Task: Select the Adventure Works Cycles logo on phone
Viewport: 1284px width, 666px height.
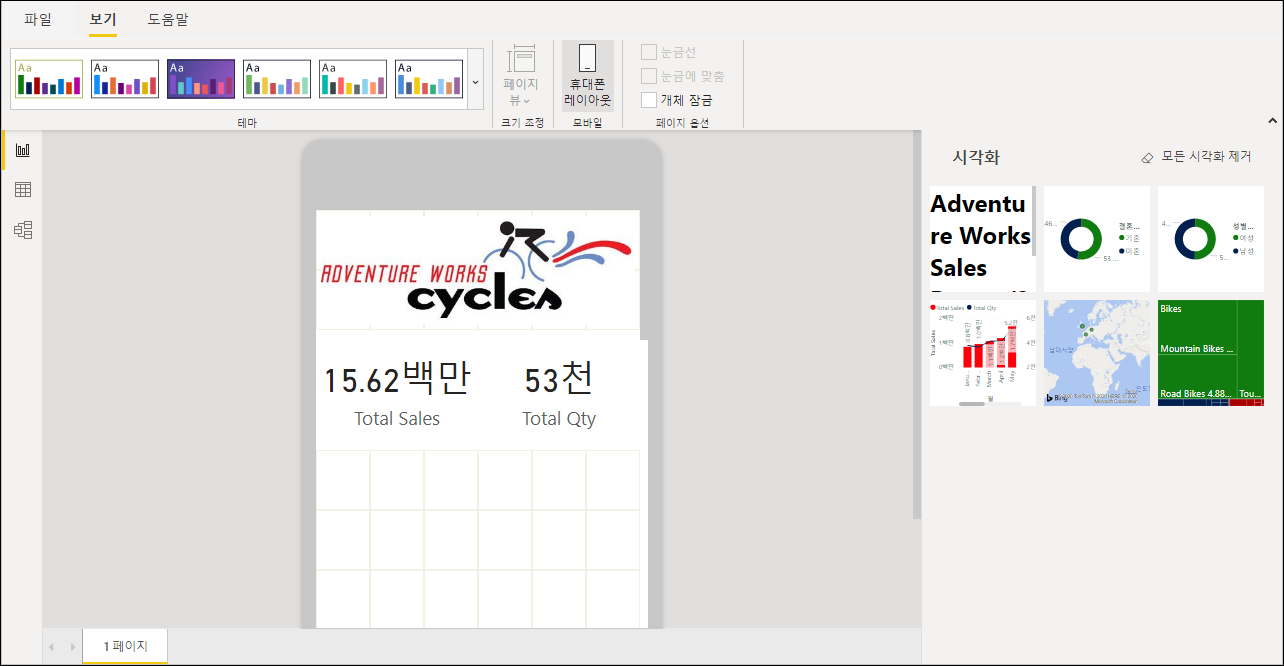Action: point(478,270)
